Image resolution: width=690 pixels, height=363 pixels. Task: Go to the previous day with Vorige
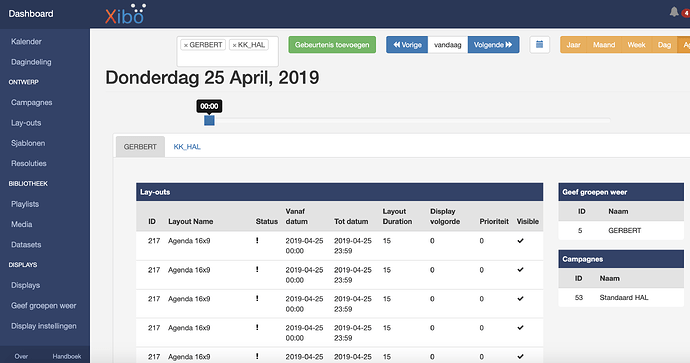tap(407, 44)
